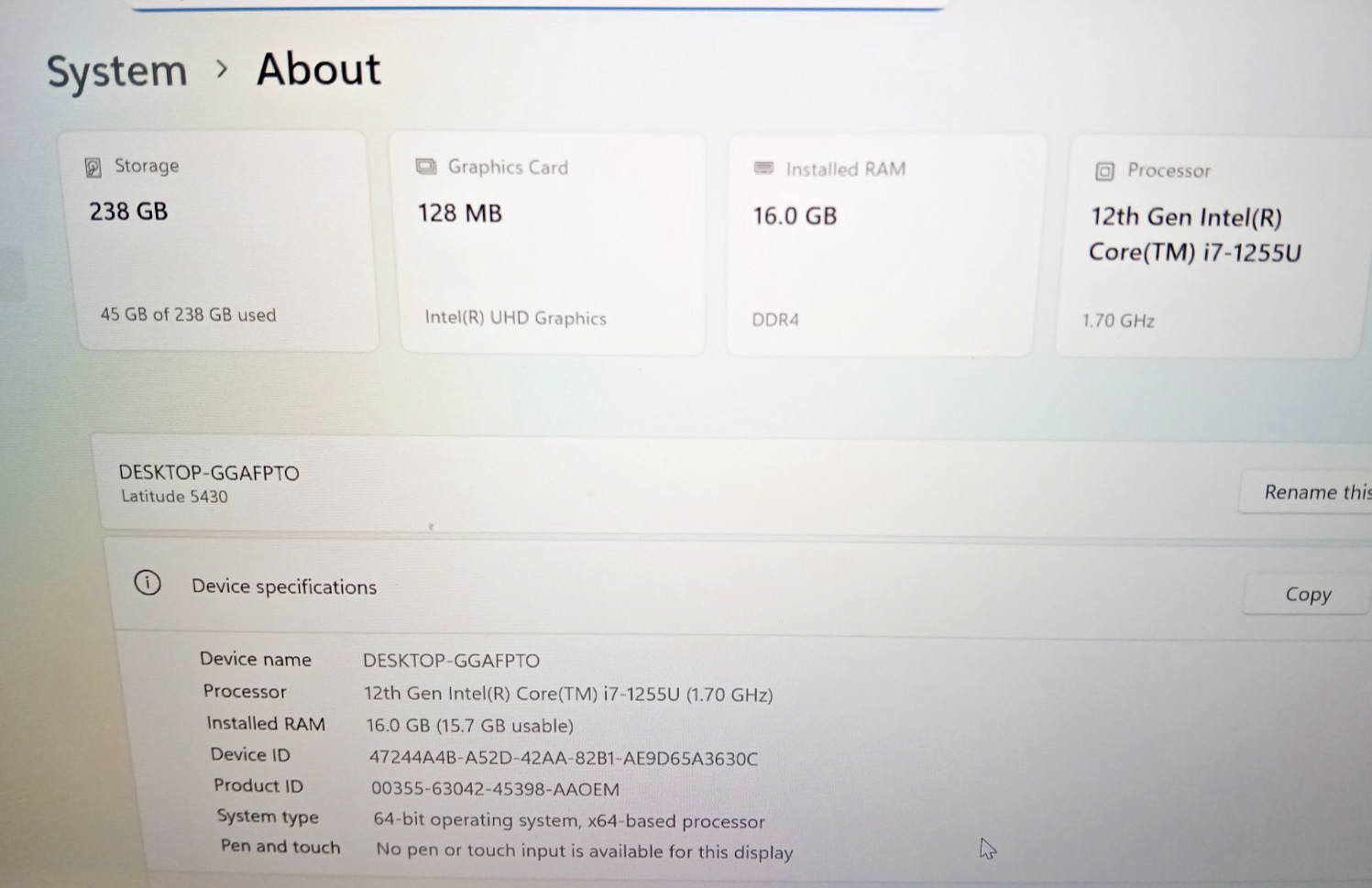Select Product ID value 00355-63042-45398-AAOEM
1372x888 pixels.
[495, 789]
